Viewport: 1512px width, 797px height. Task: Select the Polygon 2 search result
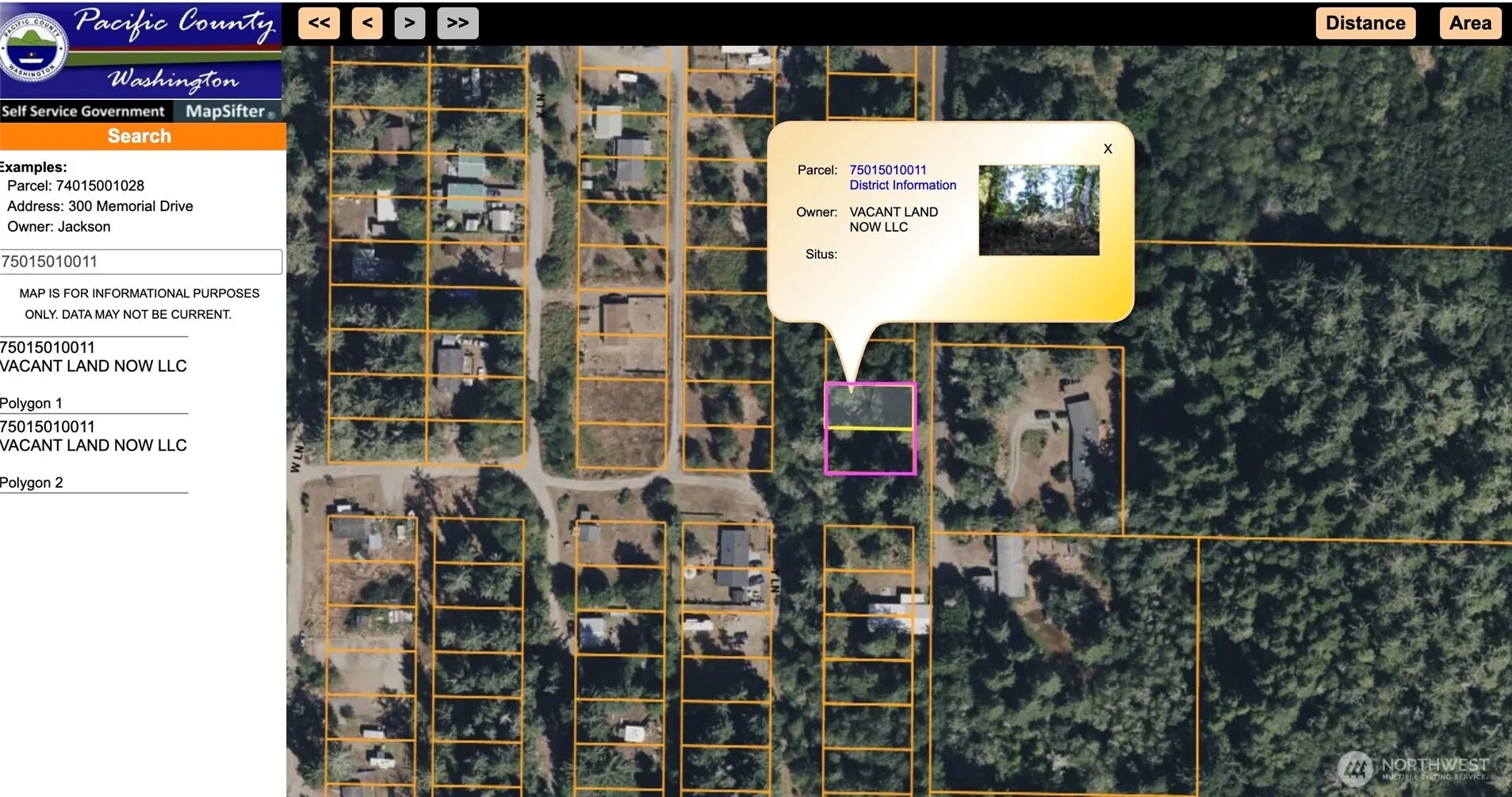[32, 482]
